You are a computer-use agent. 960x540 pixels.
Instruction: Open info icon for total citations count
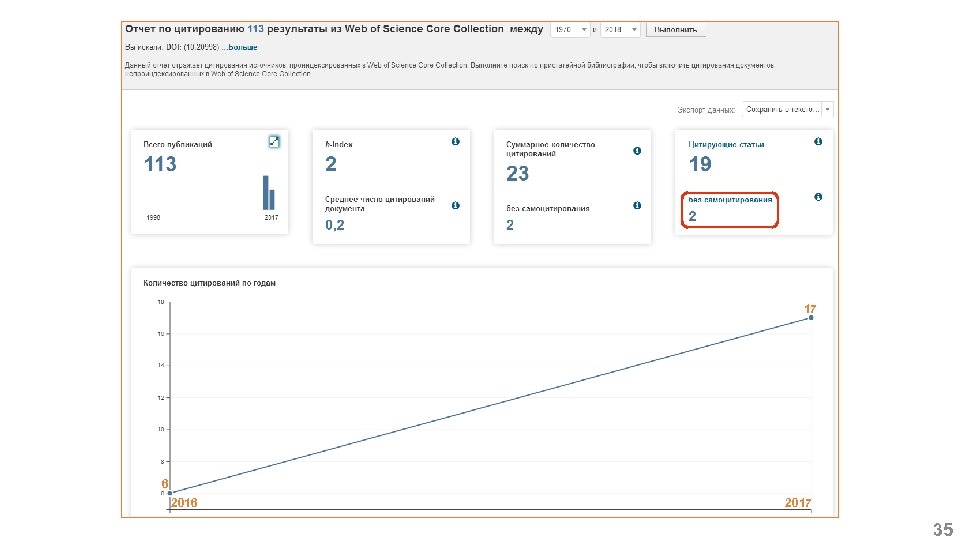pyautogui.click(x=637, y=151)
